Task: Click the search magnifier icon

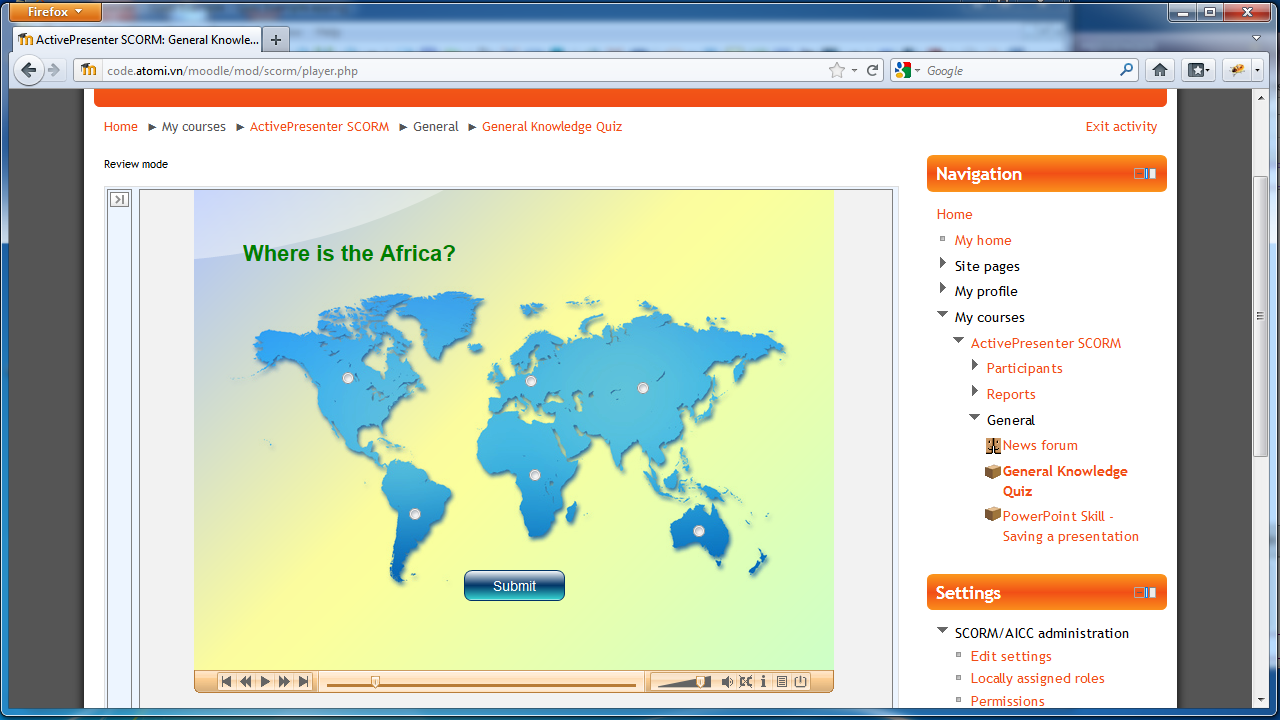Action: 1127,70
